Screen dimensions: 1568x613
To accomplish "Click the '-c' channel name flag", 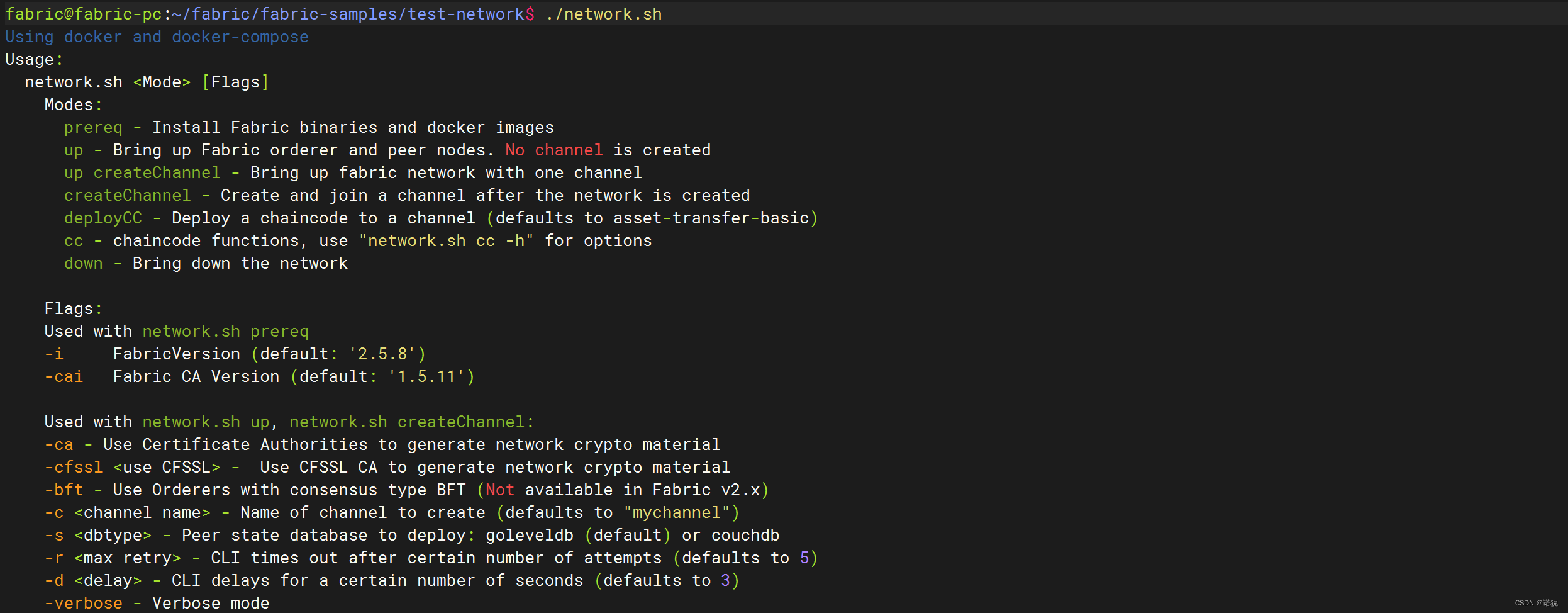I will (x=54, y=512).
